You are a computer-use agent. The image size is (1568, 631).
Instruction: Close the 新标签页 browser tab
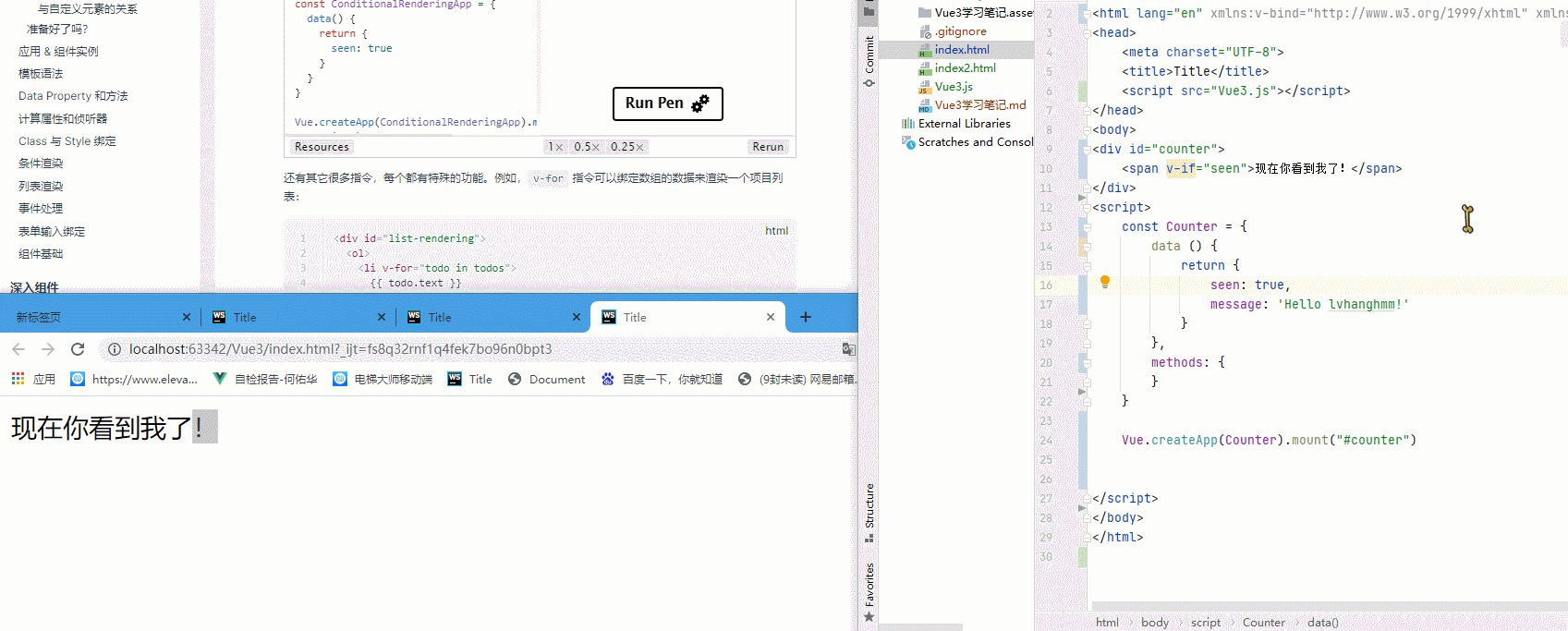click(187, 317)
